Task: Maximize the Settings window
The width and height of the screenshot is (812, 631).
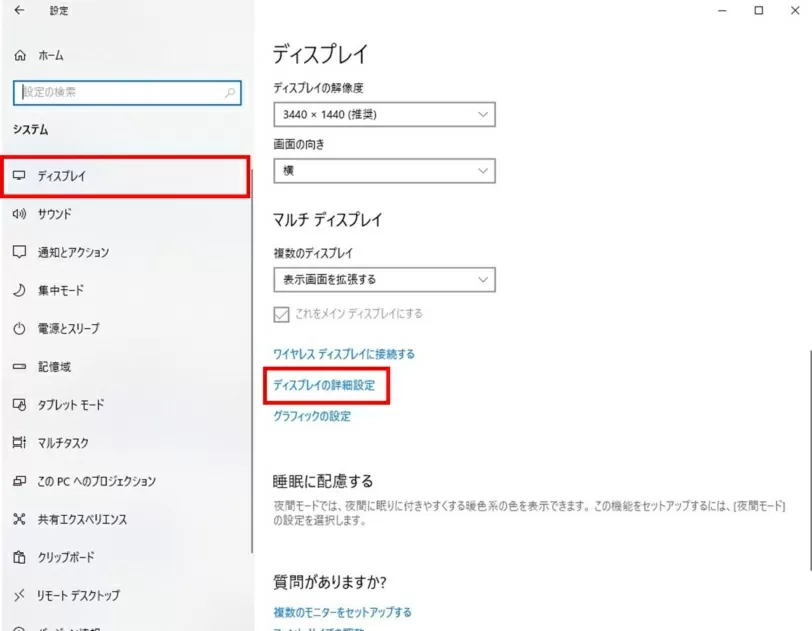Action: click(759, 10)
